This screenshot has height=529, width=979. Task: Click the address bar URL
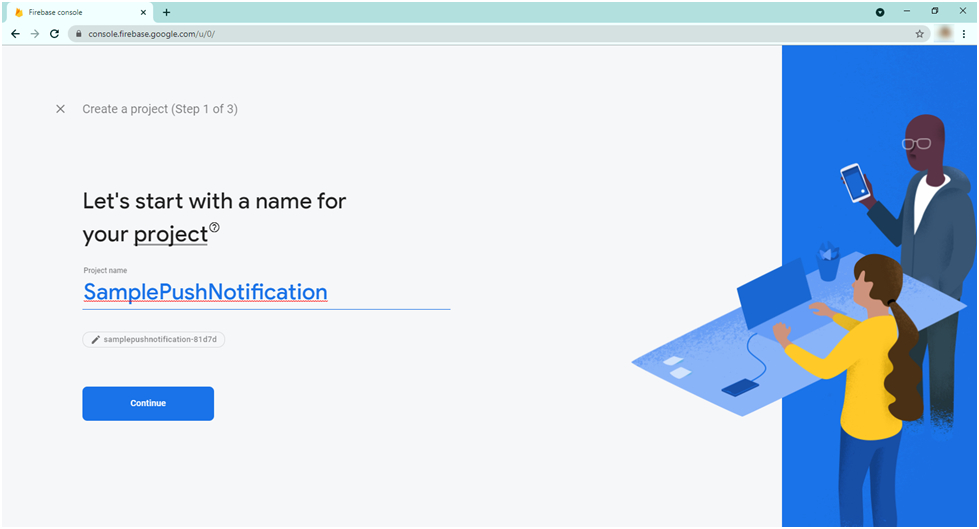152,34
